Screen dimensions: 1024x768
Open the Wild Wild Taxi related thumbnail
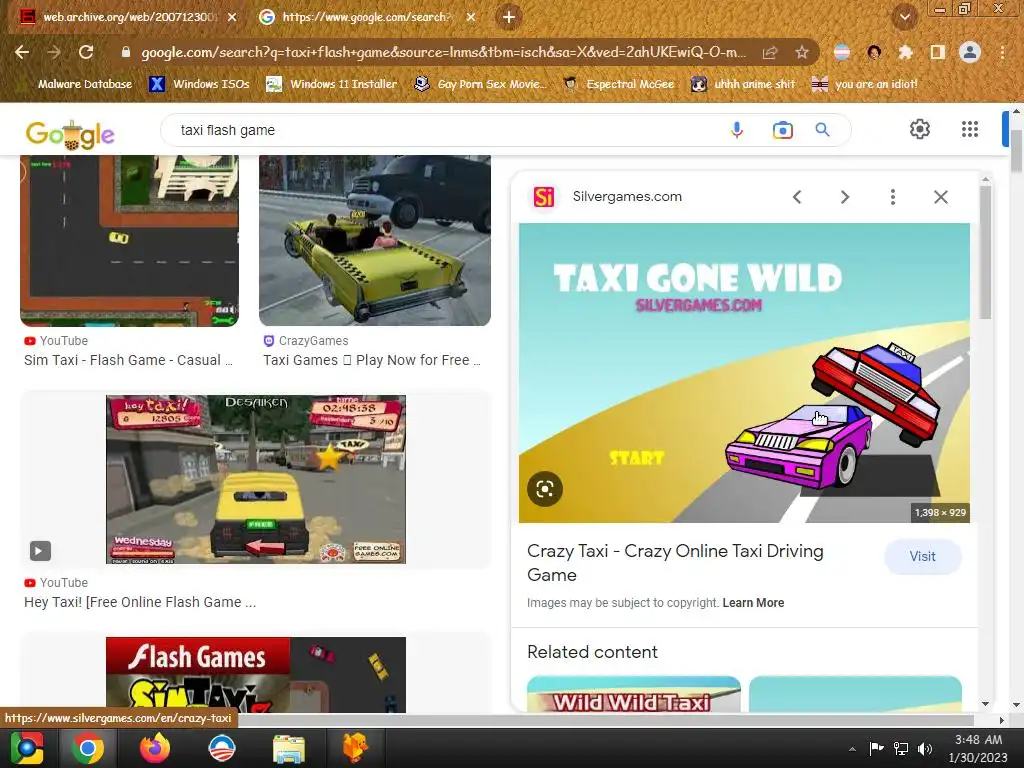(x=633, y=694)
